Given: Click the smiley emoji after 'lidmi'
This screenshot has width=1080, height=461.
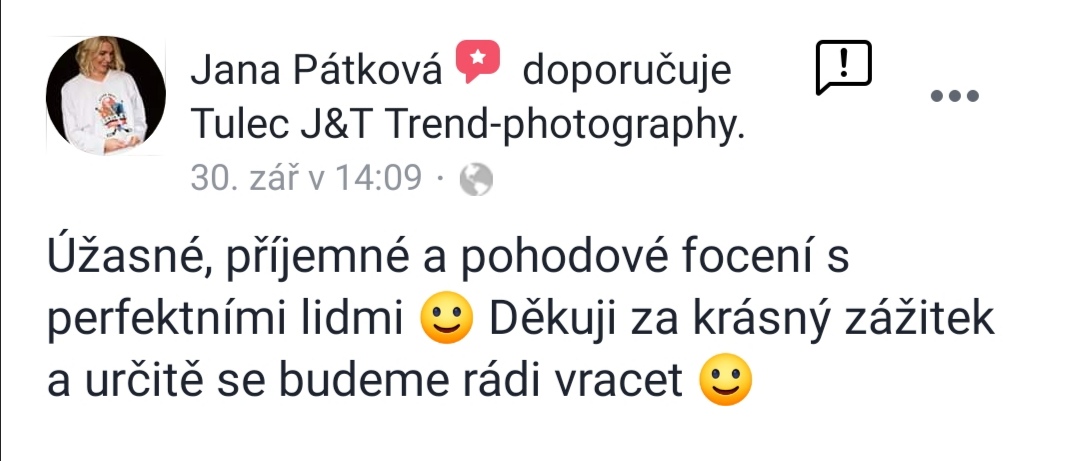Looking at the screenshot, I should 446,321.
